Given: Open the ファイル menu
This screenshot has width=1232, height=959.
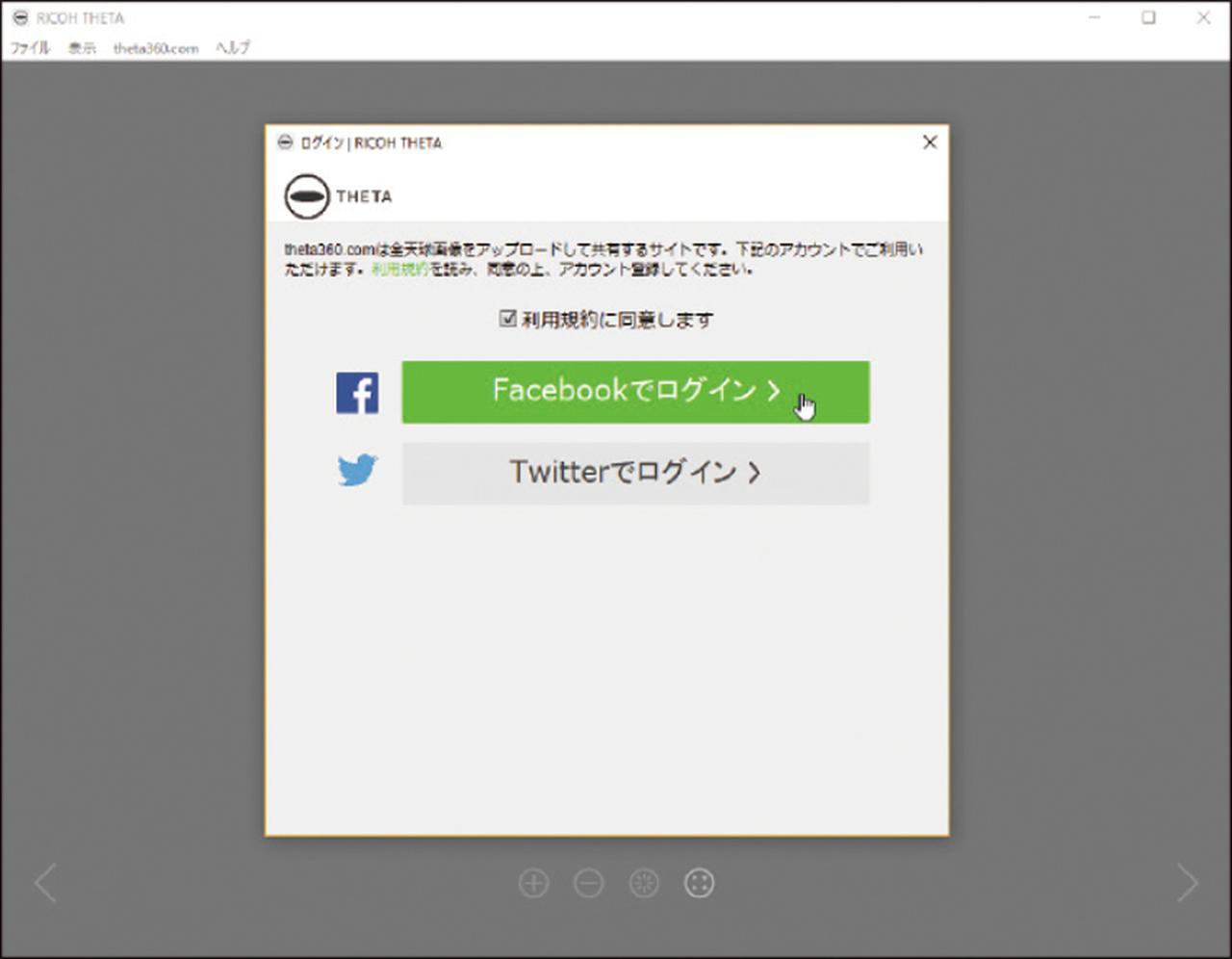Looking at the screenshot, I should click(30, 48).
